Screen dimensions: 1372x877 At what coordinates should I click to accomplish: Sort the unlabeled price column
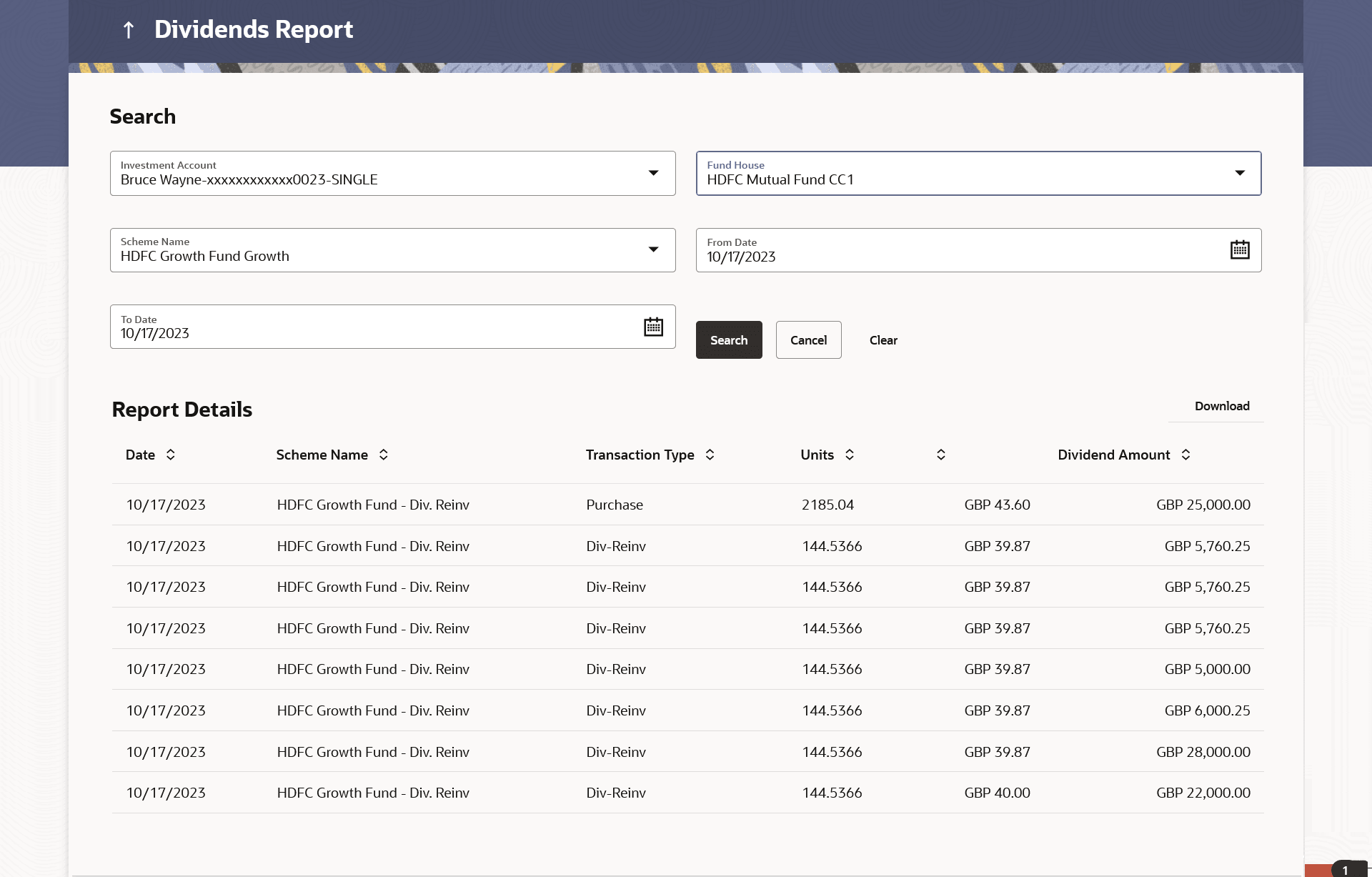[x=940, y=455]
